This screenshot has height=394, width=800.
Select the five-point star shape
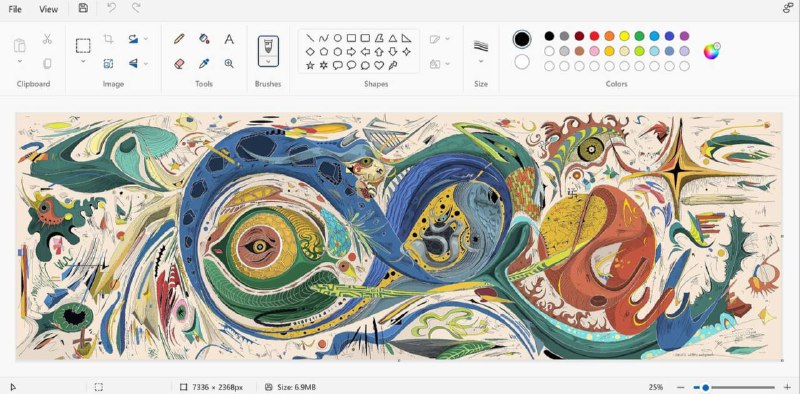pos(310,65)
